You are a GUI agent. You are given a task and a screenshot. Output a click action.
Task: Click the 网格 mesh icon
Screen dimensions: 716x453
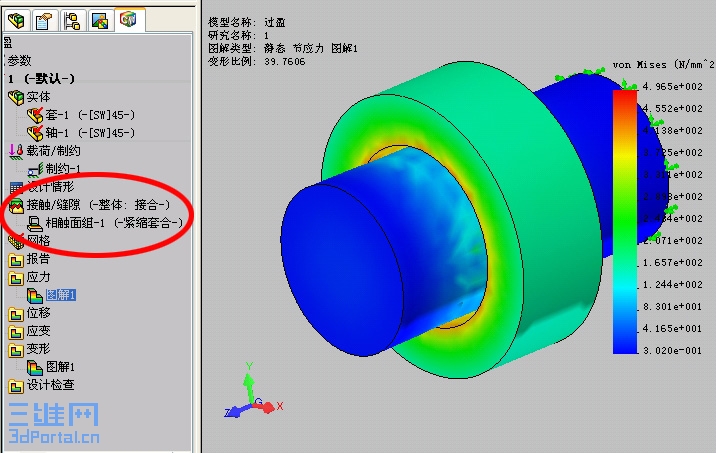click(16, 241)
